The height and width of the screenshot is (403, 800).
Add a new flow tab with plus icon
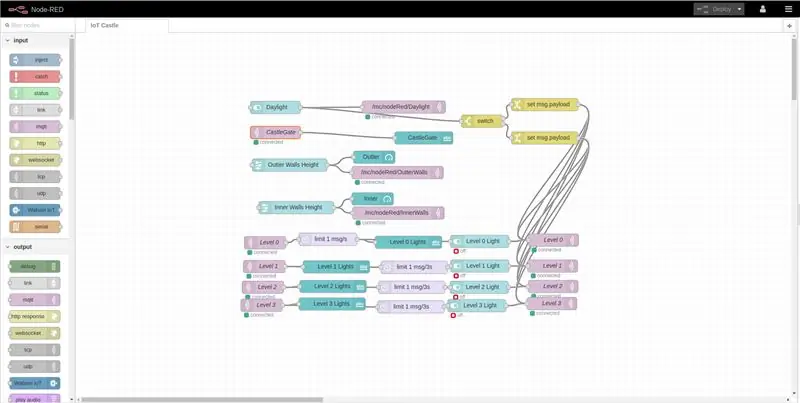790,26
